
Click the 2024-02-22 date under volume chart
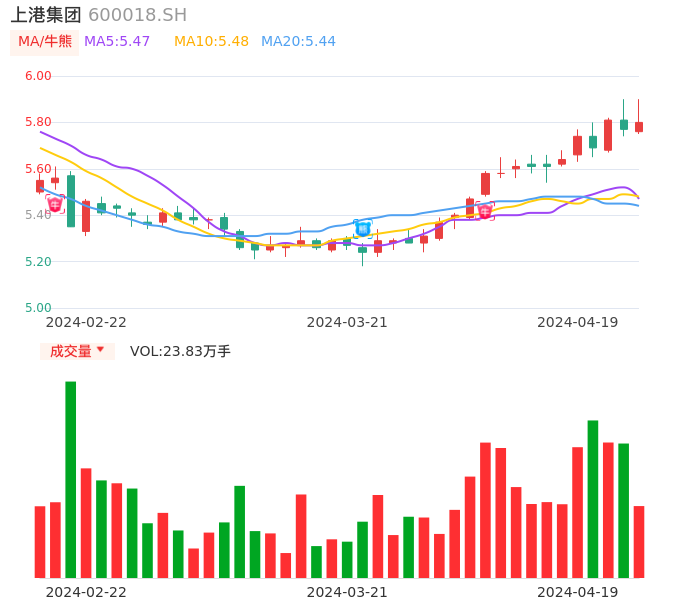86,592
